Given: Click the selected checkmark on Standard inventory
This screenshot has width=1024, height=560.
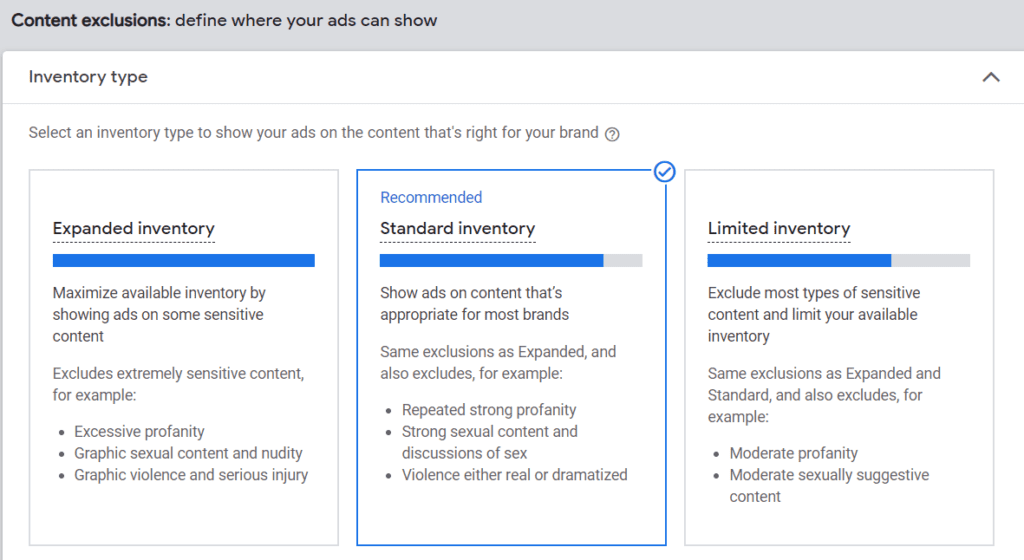Looking at the screenshot, I should pos(664,172).
